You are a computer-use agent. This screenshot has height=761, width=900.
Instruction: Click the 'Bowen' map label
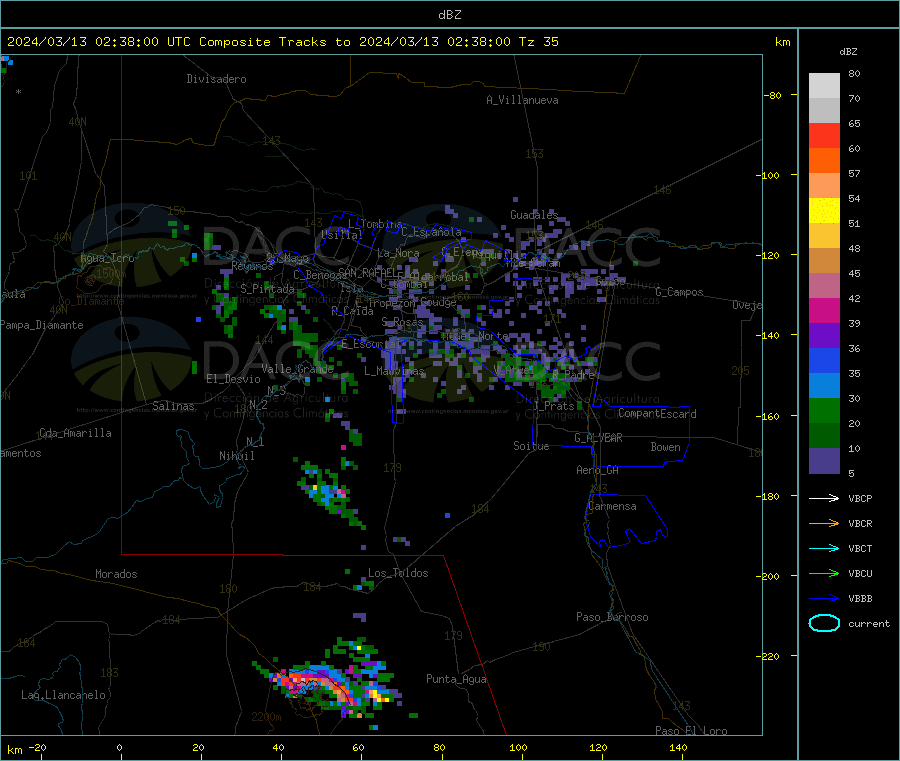665,447
